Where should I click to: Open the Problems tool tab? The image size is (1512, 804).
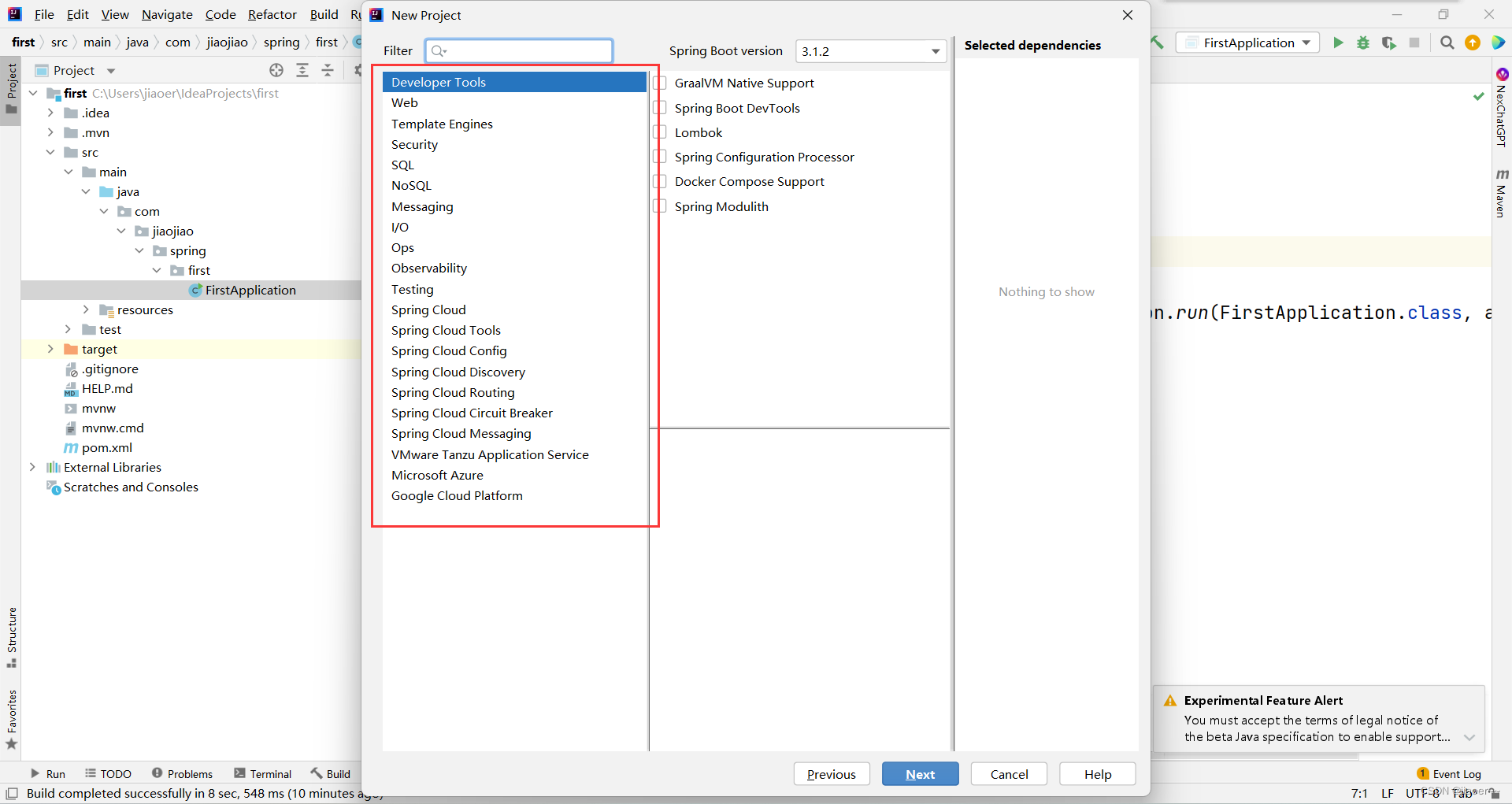182,774
